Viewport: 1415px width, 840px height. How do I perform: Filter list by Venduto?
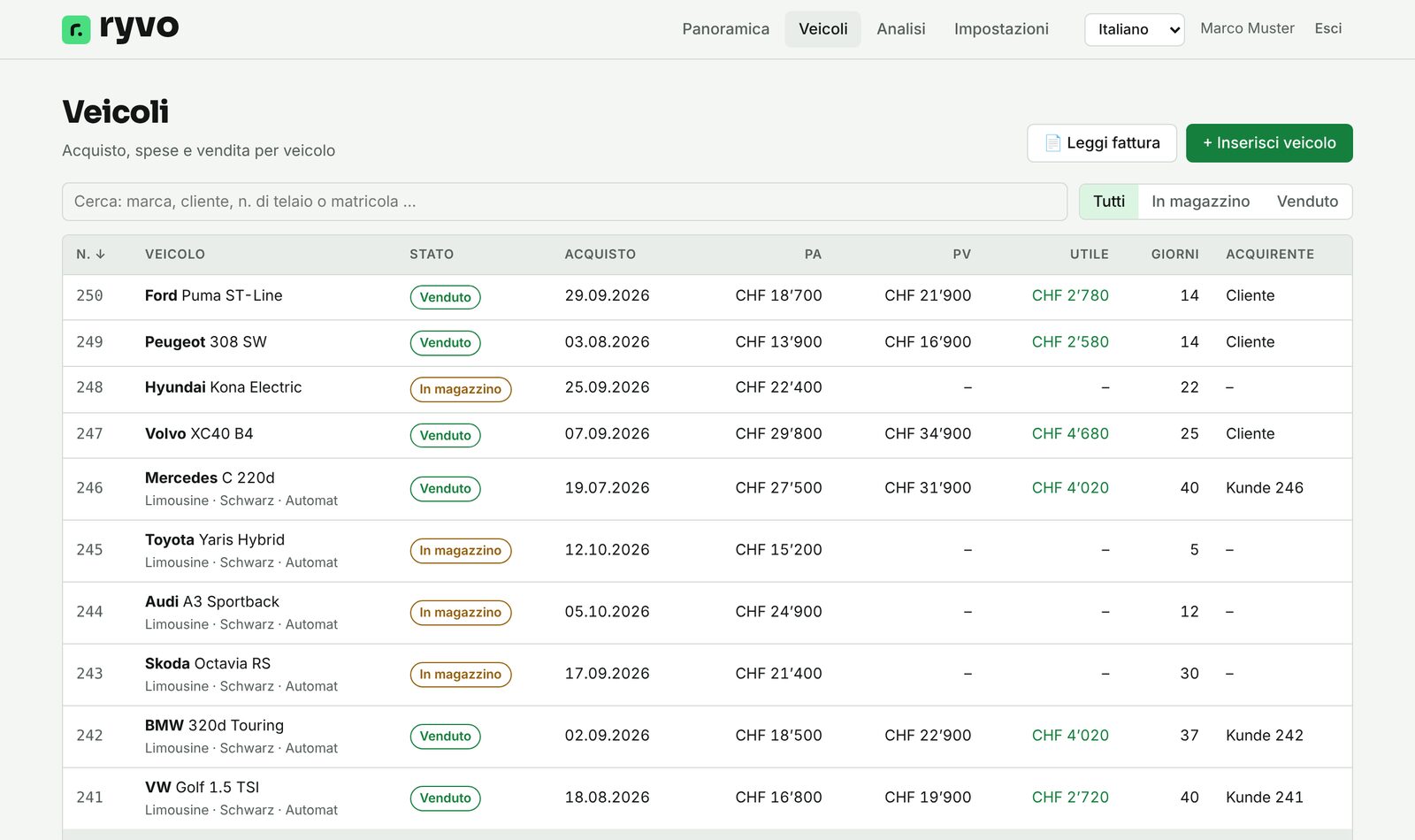1307,202
